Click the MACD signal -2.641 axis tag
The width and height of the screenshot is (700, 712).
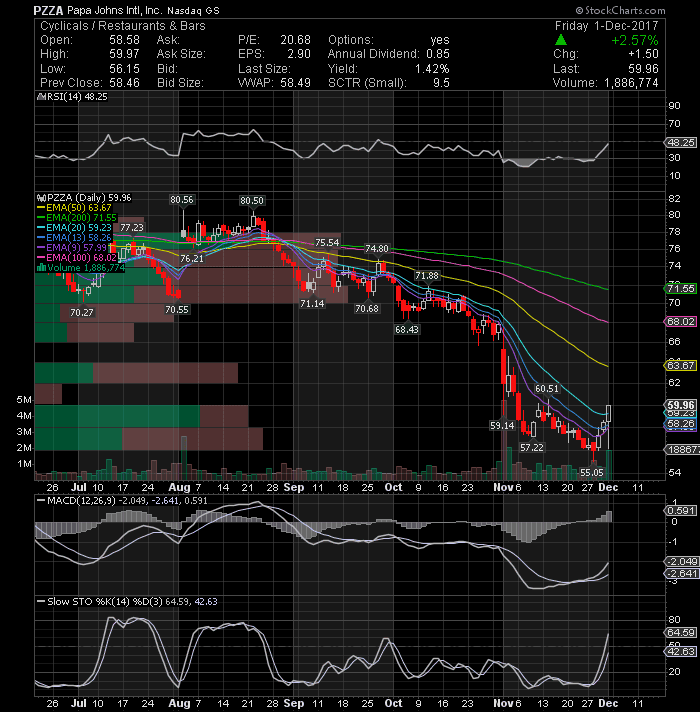[680, 574]
